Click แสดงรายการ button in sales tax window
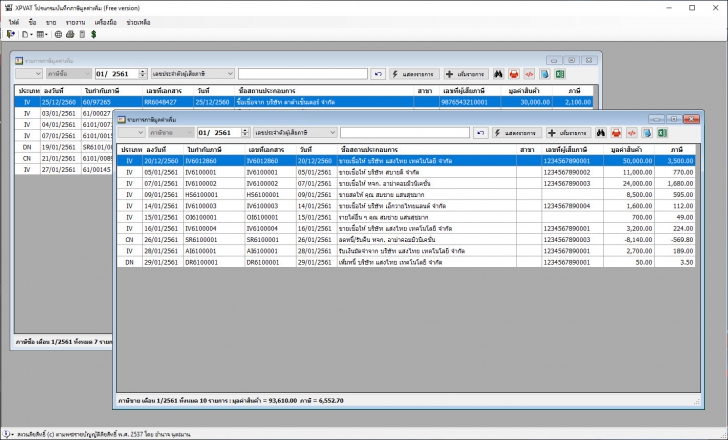 click(516, 133)
